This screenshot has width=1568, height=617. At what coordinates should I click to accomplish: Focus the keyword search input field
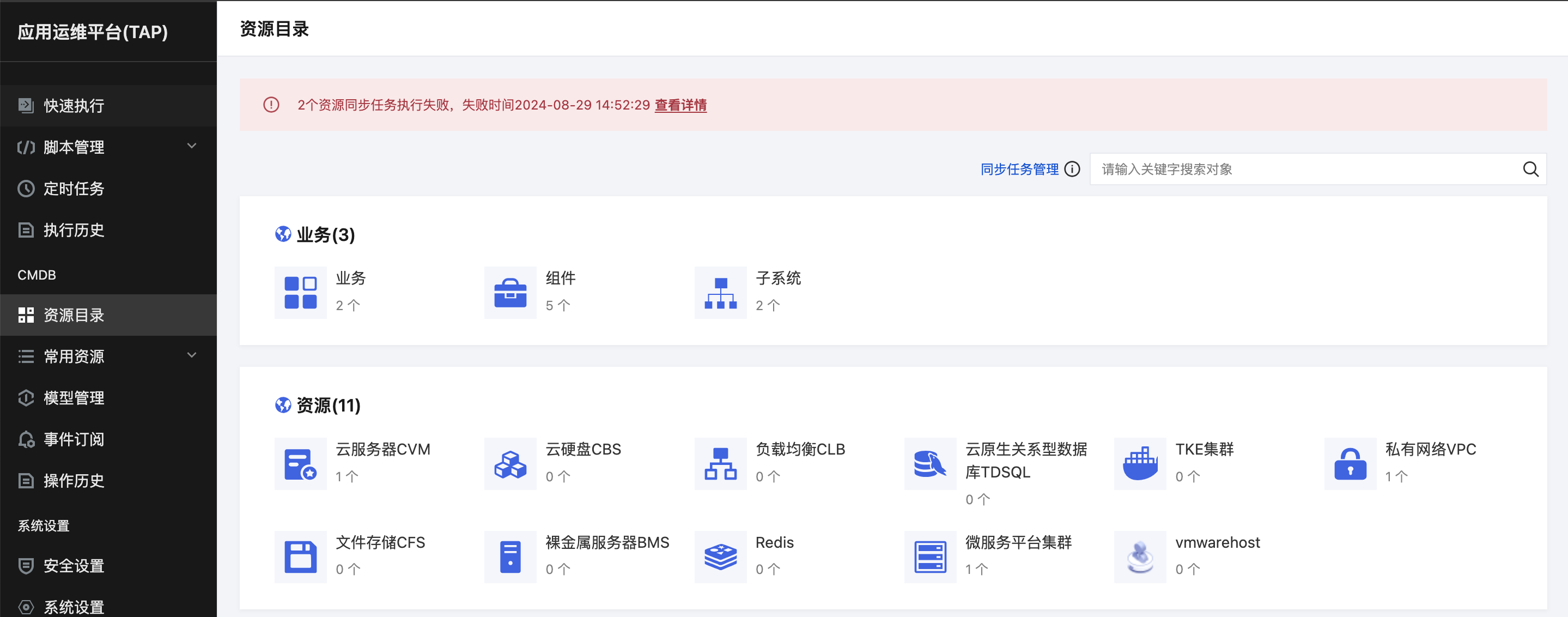[x=1303, y=170]
